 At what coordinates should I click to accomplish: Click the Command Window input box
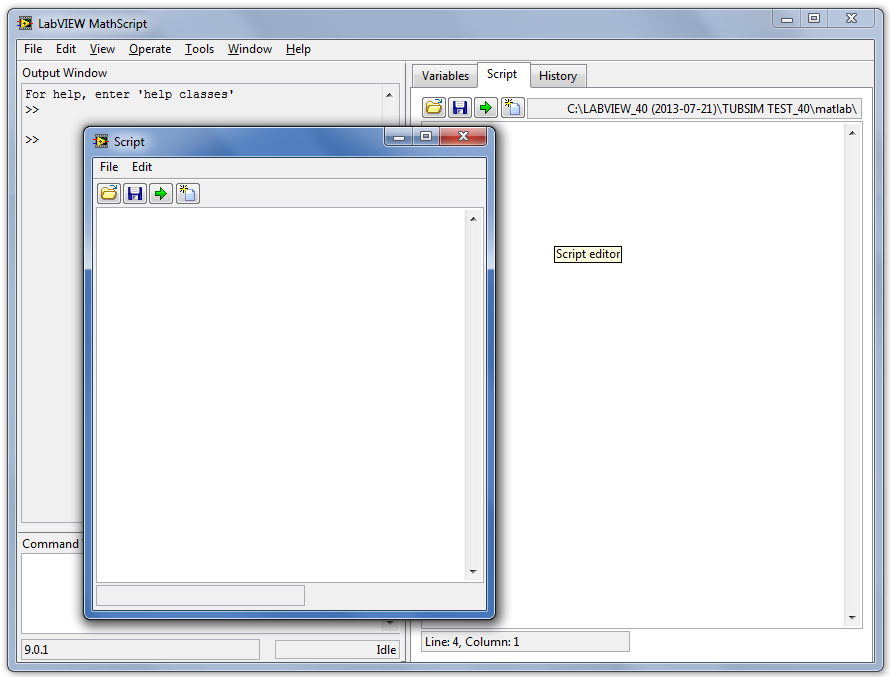(x=51, y=593)
